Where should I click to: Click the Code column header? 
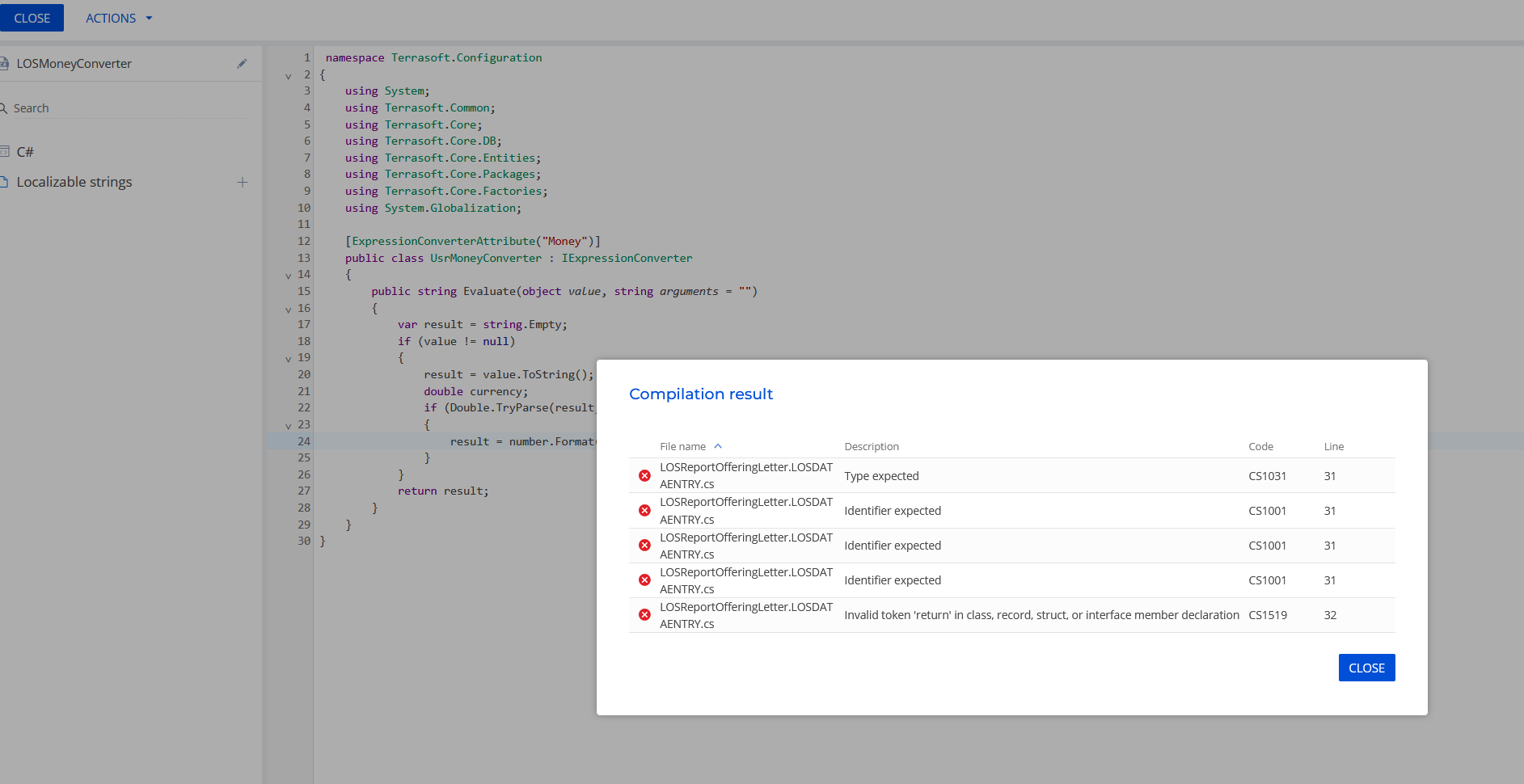1260,446
